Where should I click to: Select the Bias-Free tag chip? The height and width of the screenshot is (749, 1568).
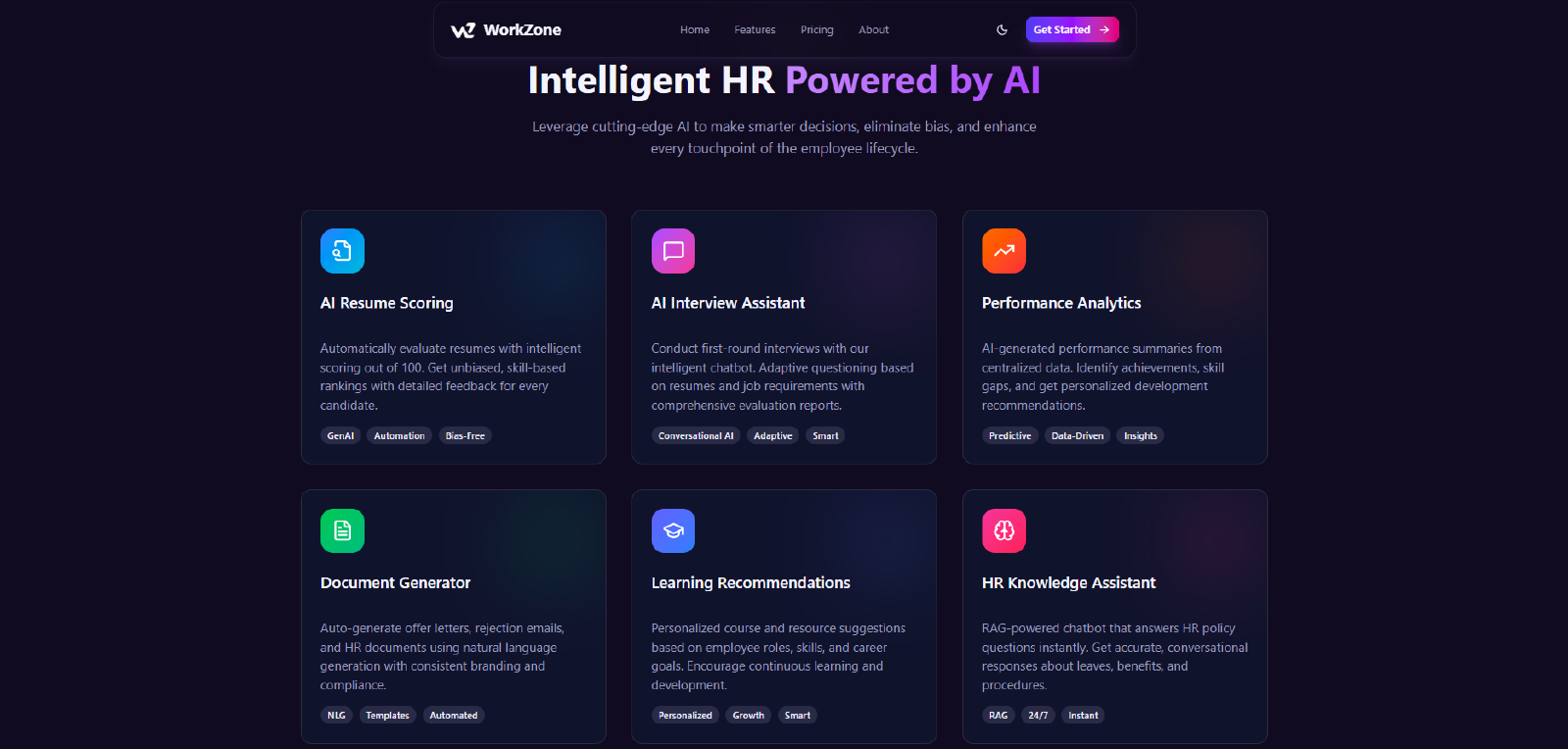click(465, 436)
